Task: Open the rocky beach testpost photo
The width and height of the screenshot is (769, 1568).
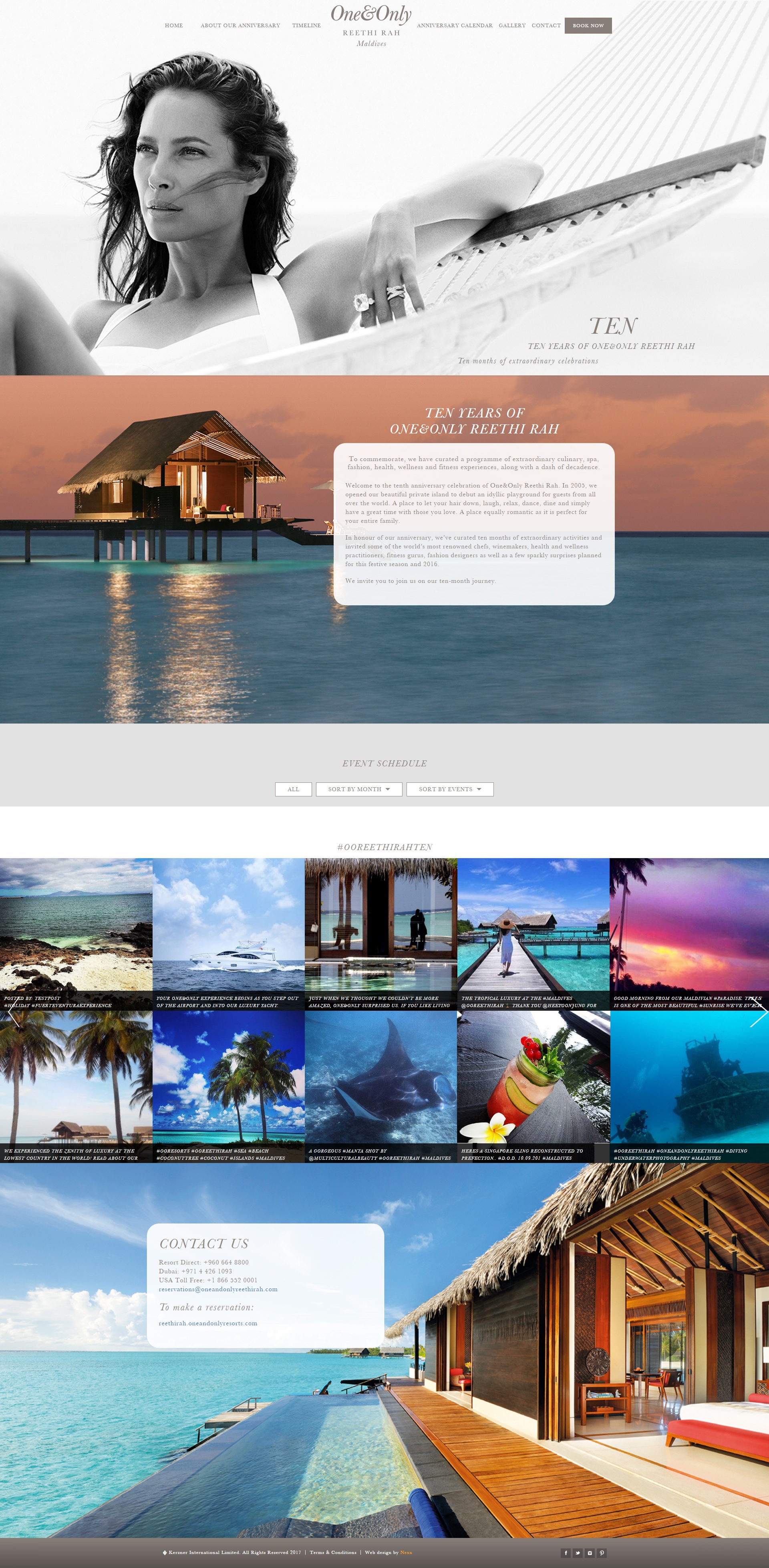Action: [76, 934]
